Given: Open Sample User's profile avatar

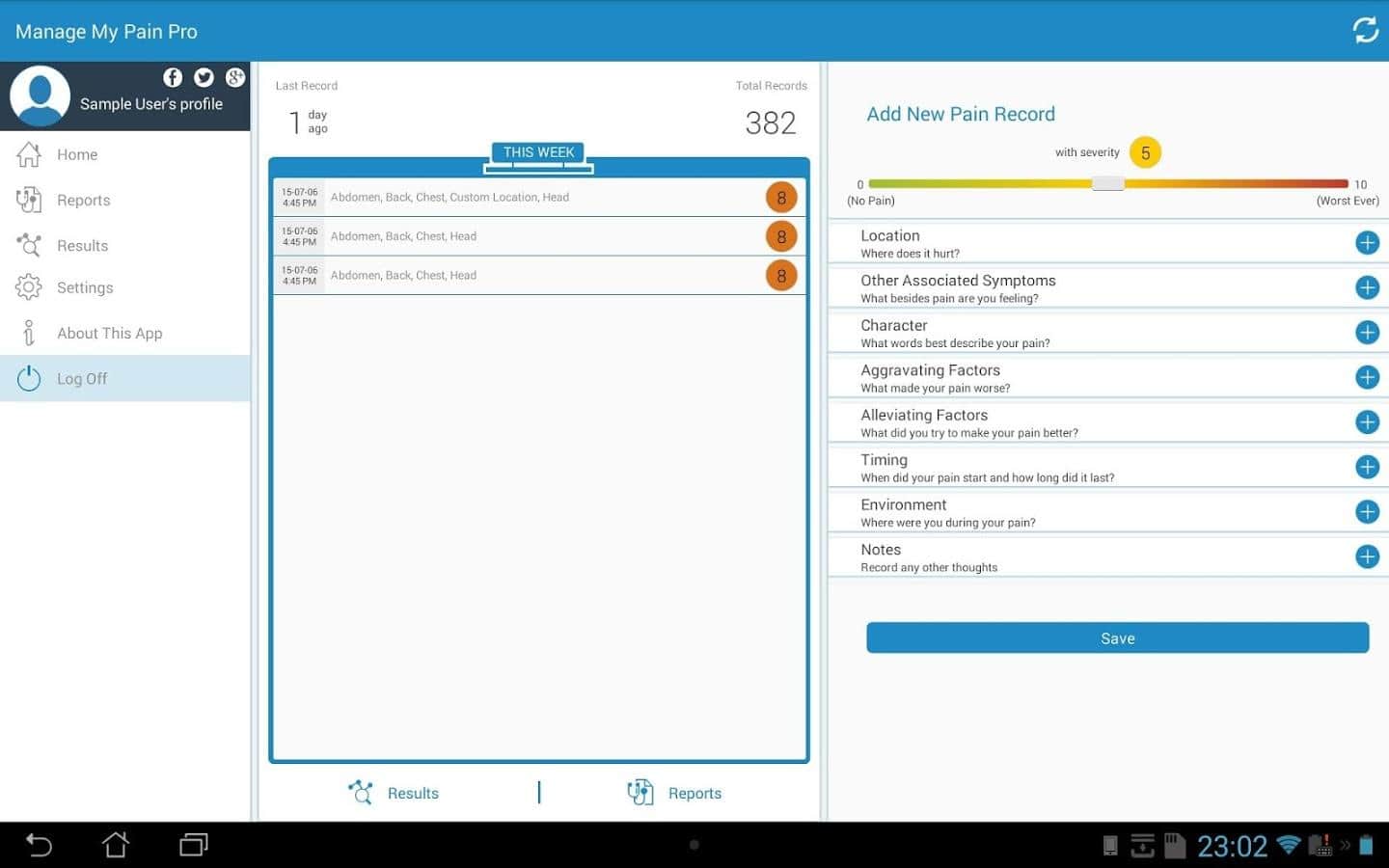Looking at the screenshot, I should 40,95.
